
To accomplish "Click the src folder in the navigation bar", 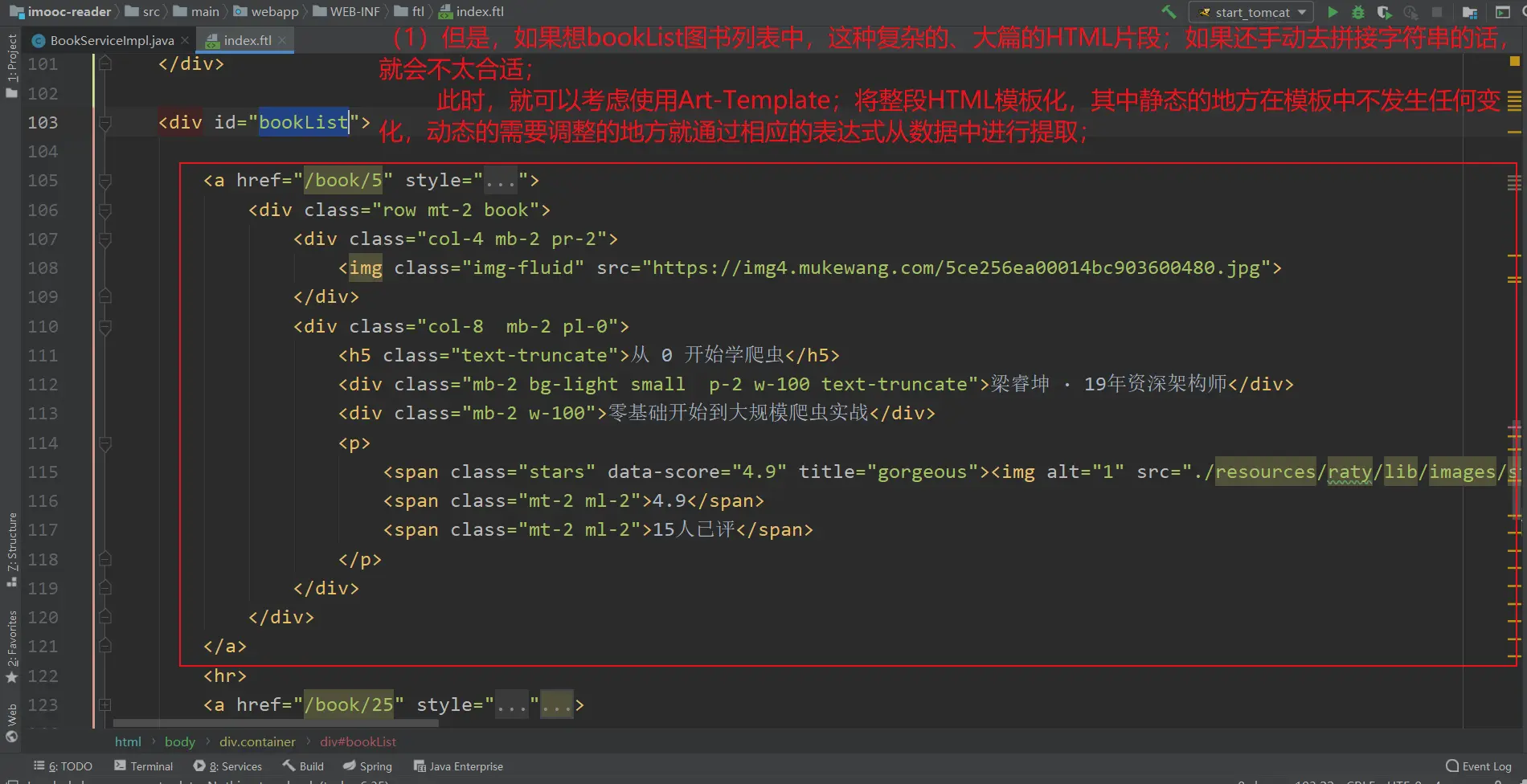I will [x=143, y=11].
